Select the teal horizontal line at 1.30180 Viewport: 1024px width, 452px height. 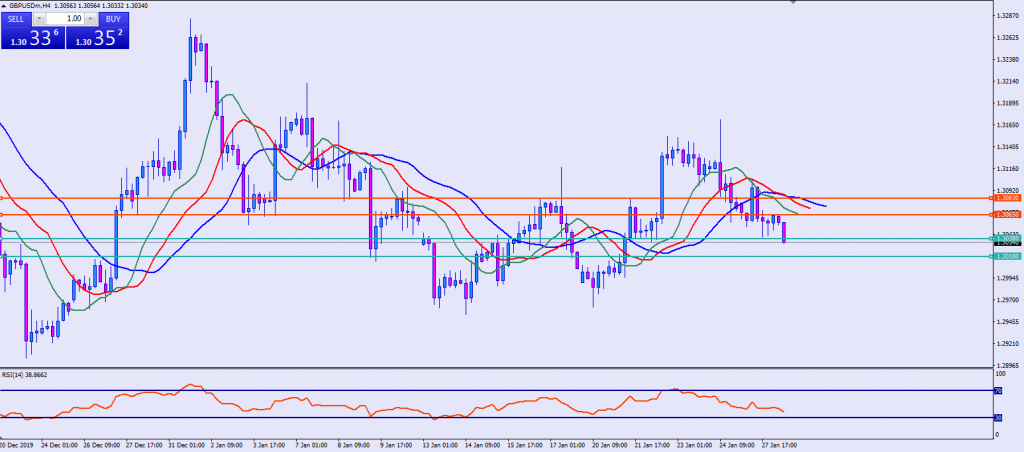click(x=300, y=256)
